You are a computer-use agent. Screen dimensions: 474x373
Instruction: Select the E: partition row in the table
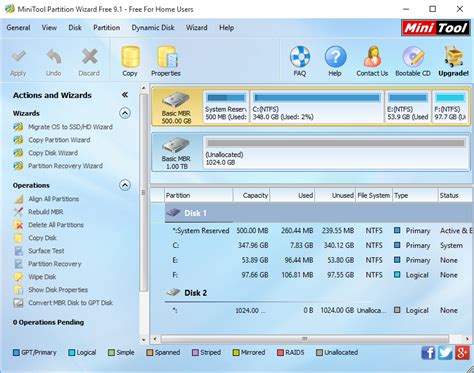click(318, 260)
